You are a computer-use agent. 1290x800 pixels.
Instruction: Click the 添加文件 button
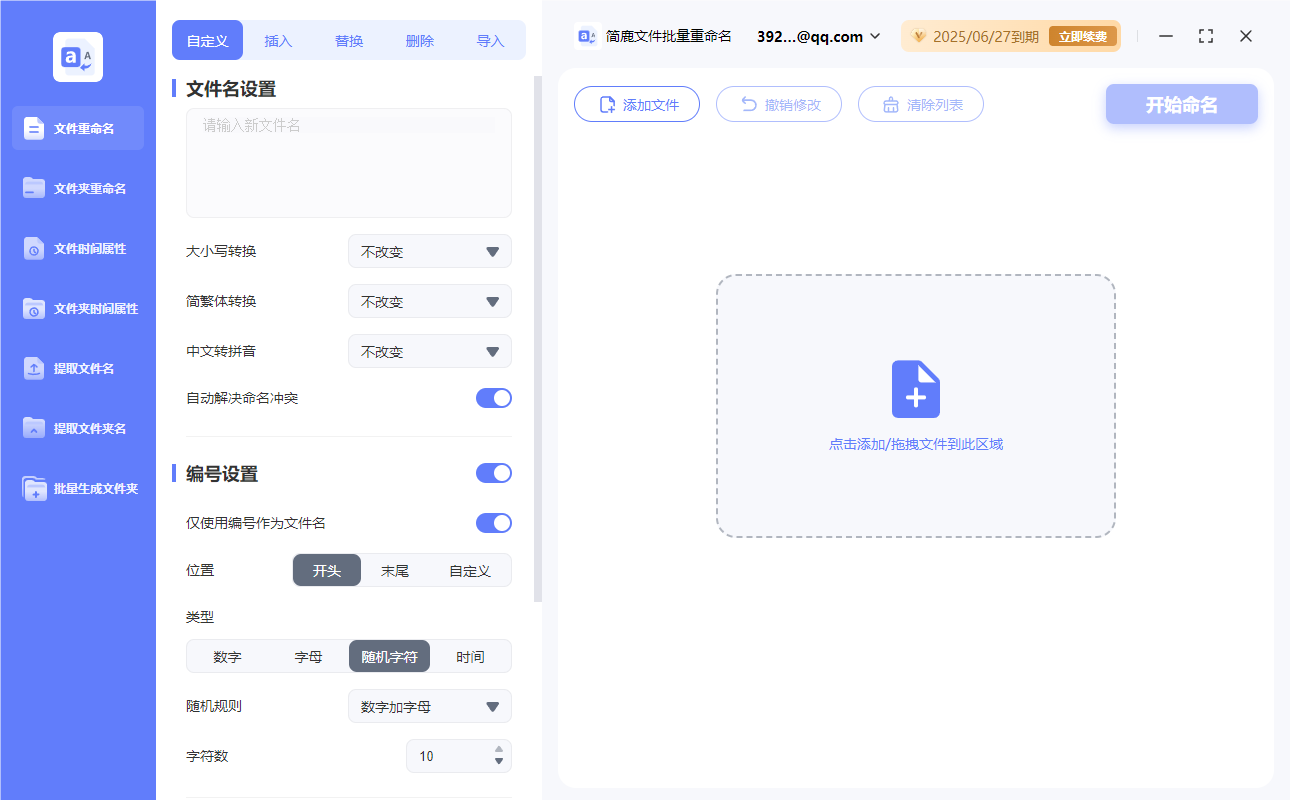tap(637, 103)
